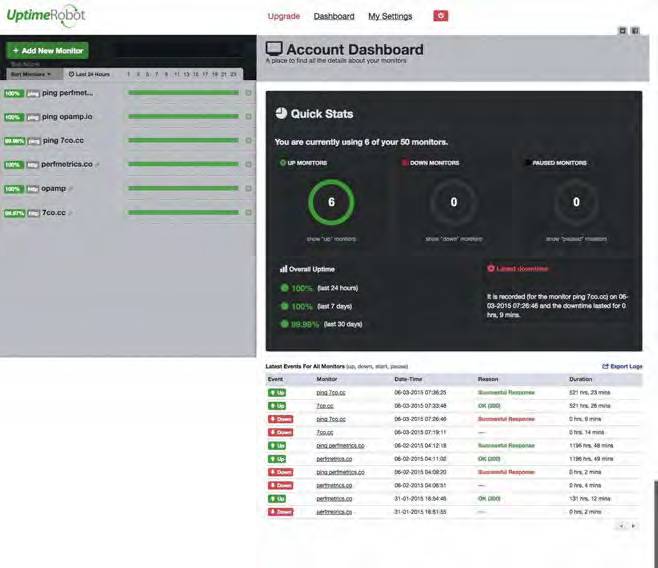The width and height of the screenshot is (658, 568).
Task: Click show "up" monitors link
Action: pyautogui.click(x=331, y=239)
